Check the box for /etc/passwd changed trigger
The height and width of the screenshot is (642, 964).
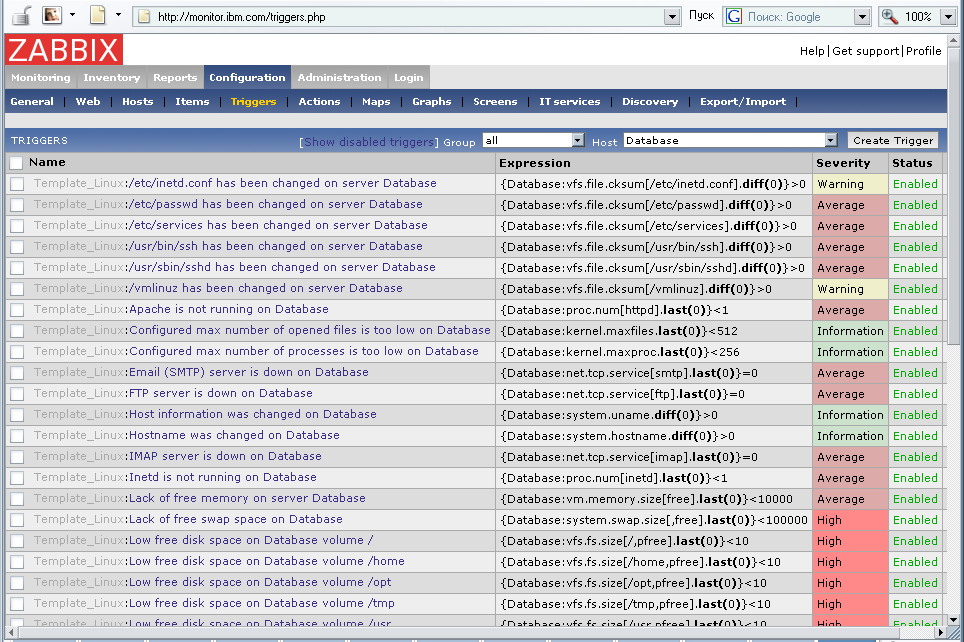pyautogui.click(x=17, y=205)
